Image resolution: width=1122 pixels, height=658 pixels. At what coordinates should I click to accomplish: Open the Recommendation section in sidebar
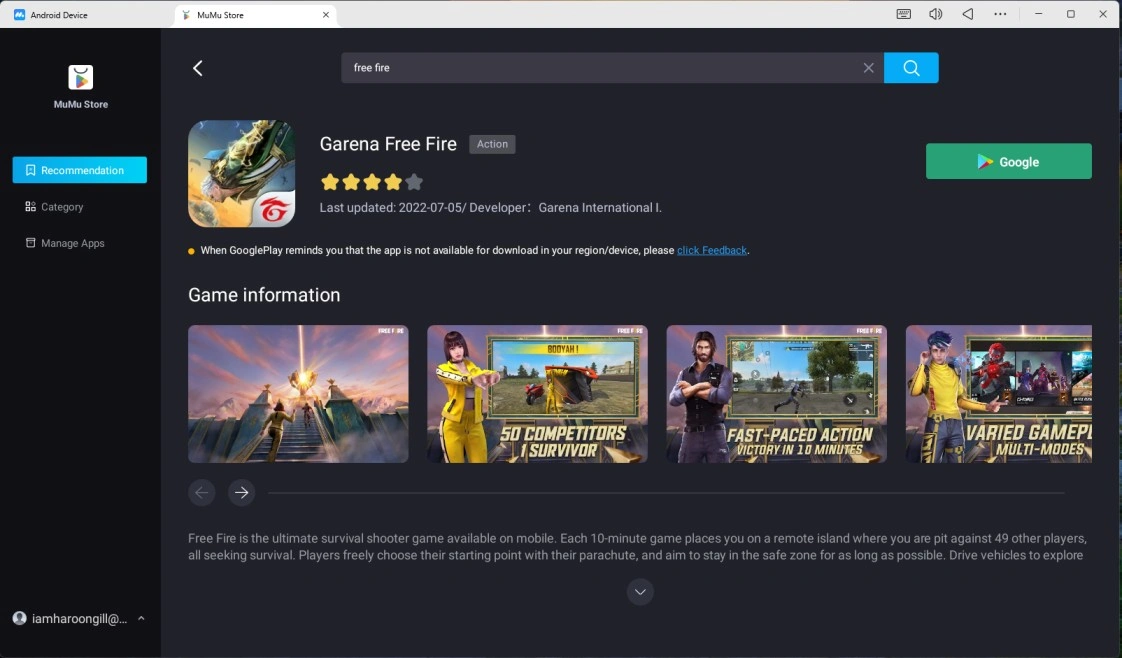[x=79, y=169]
